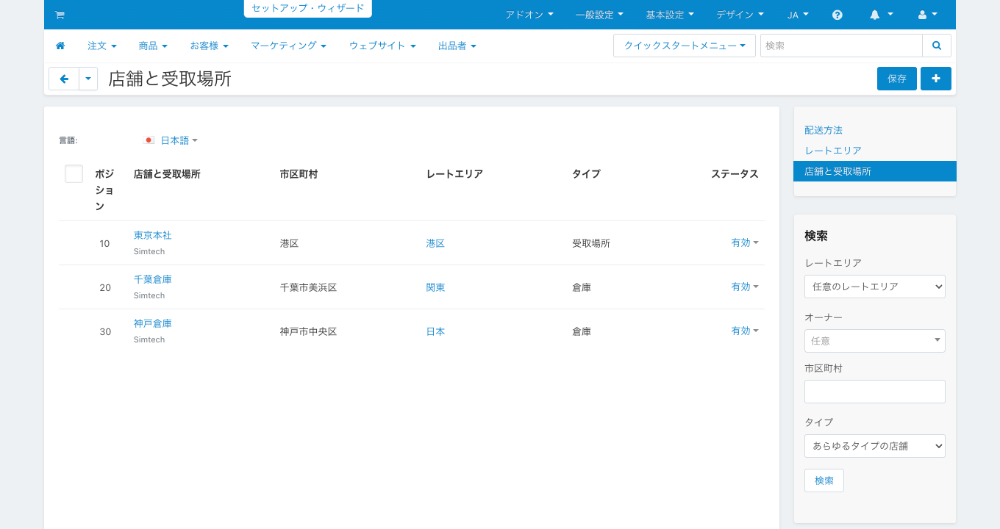Image resolution: width=1000 pixels, height=529 pixels.
Task: Open the 日本 rate area link
Action: click(x=436, y=331)
